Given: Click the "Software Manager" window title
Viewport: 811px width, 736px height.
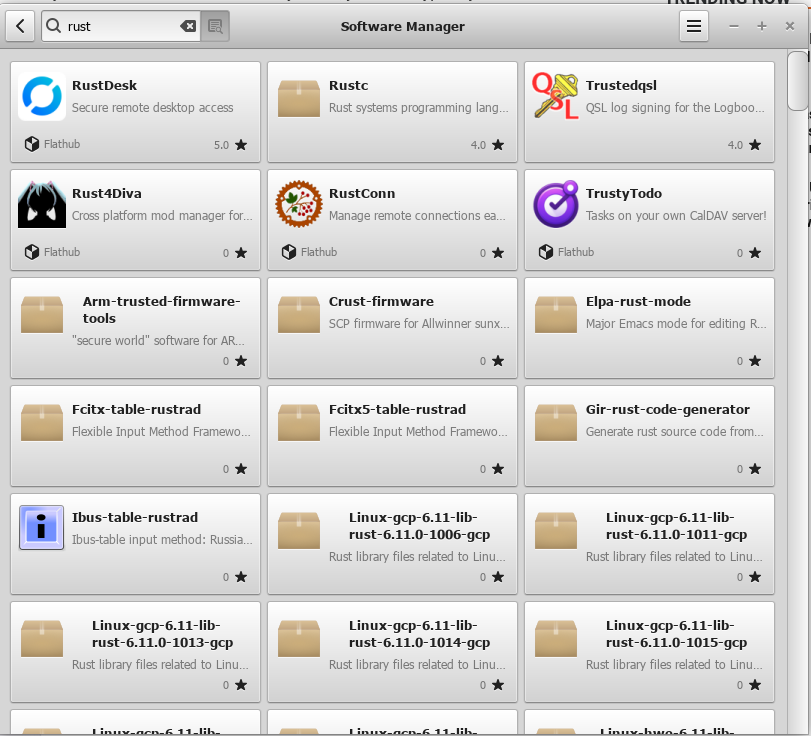Looking at the screenshot, I should (402, 26).
